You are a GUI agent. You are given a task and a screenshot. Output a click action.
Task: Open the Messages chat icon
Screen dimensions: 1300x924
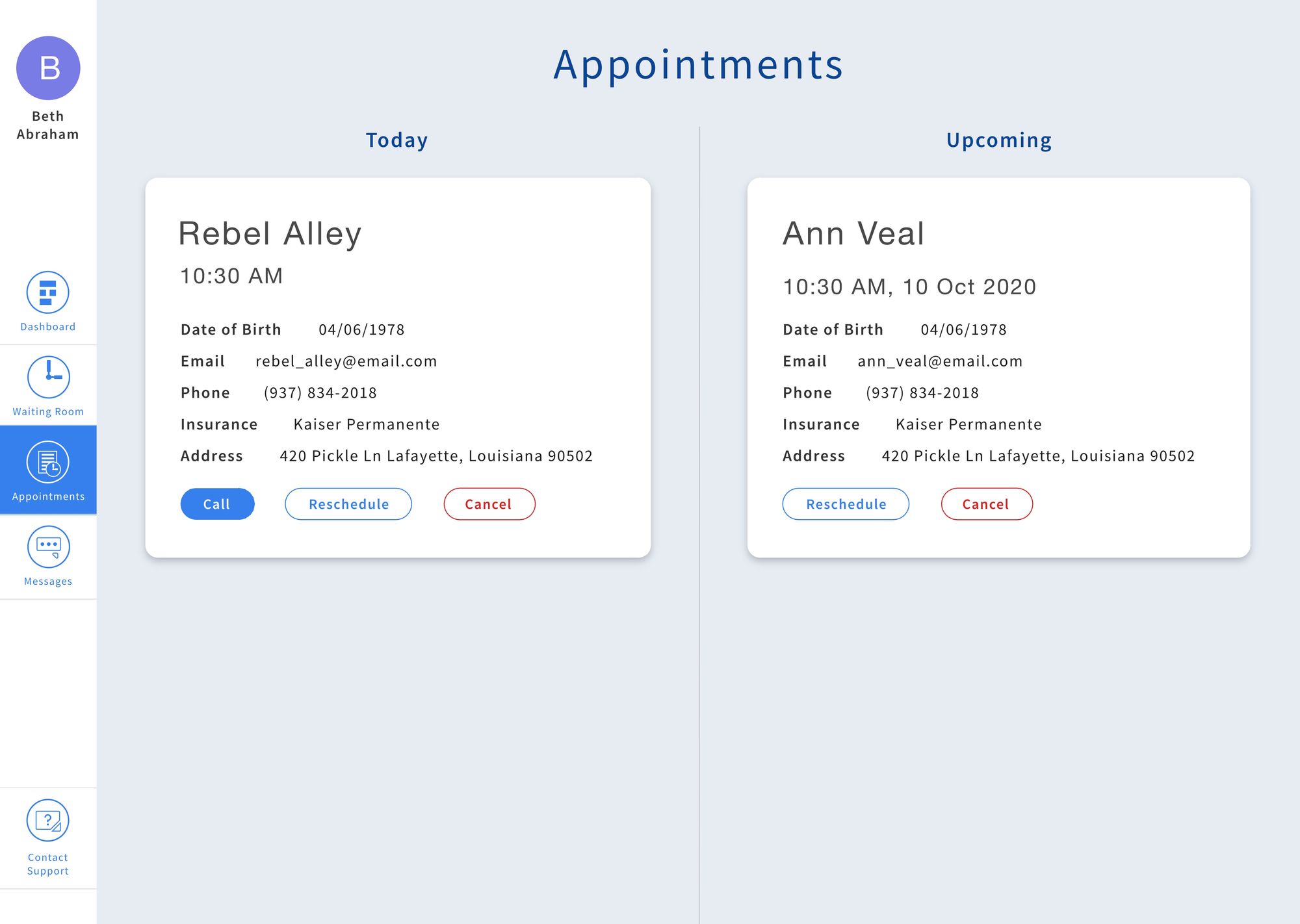coord(48,546)
